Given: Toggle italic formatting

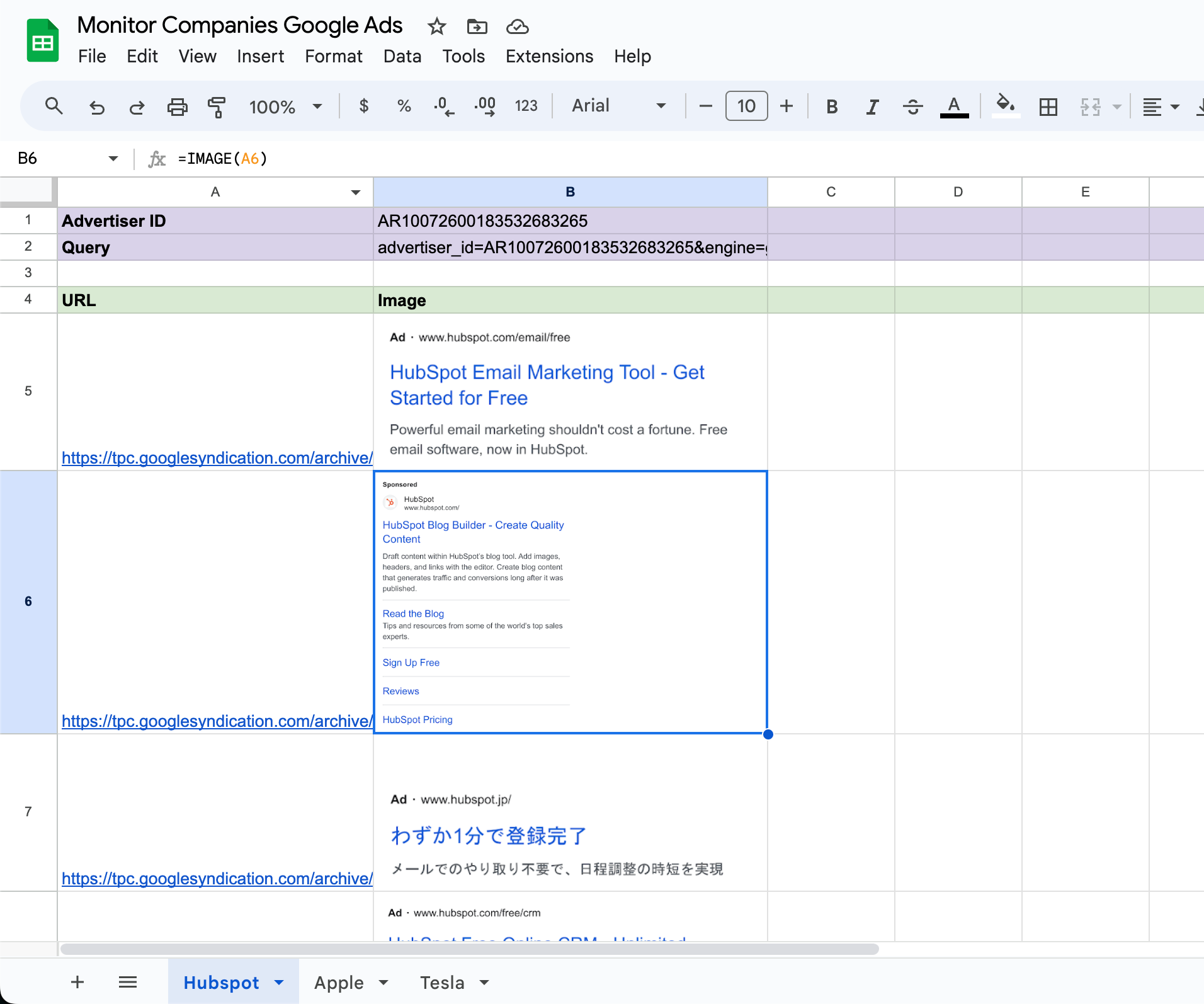Looking at the screenshot, I should [x=872, y=106].
